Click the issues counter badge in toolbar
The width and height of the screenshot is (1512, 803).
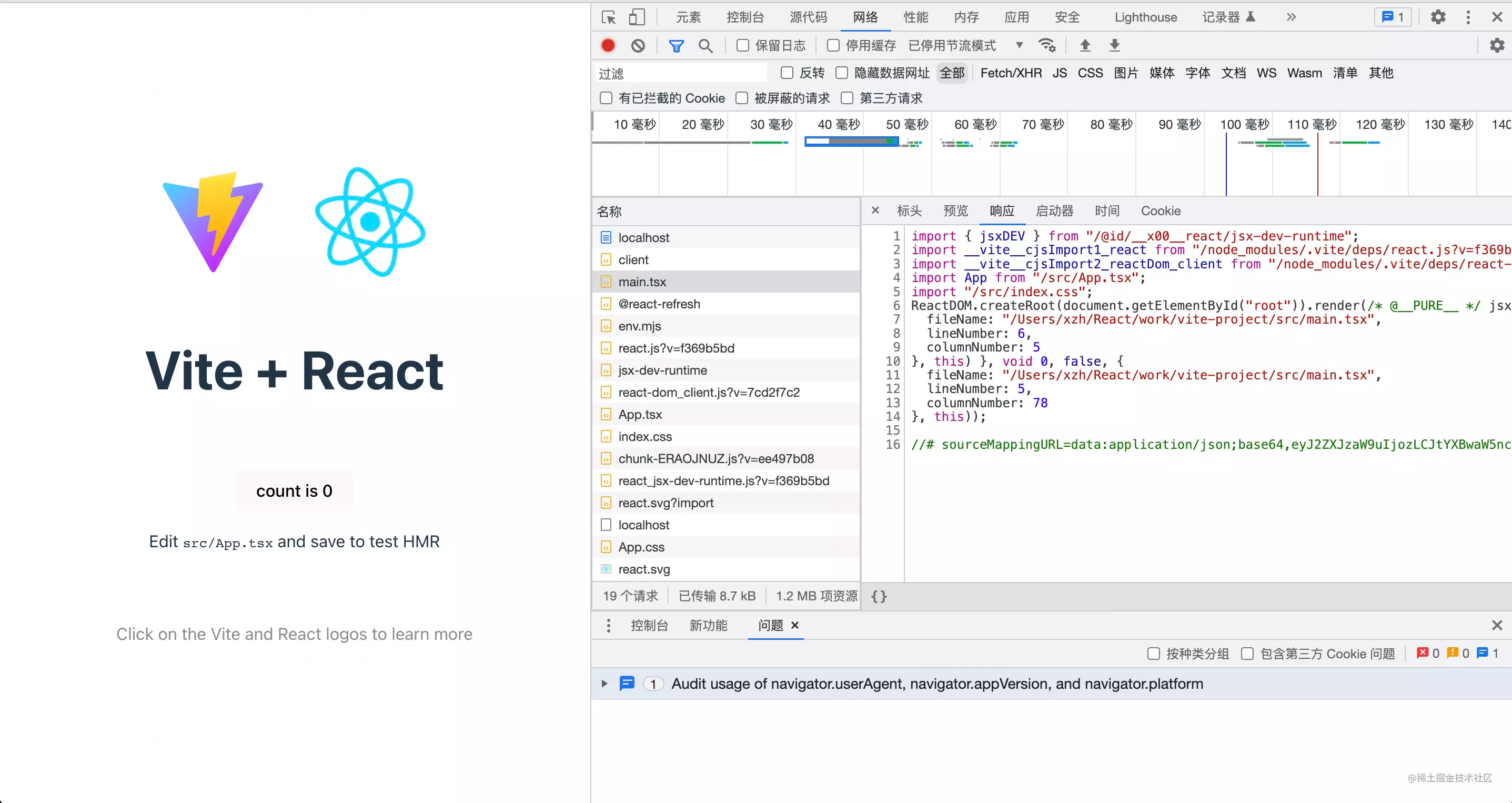[1393, 17]
